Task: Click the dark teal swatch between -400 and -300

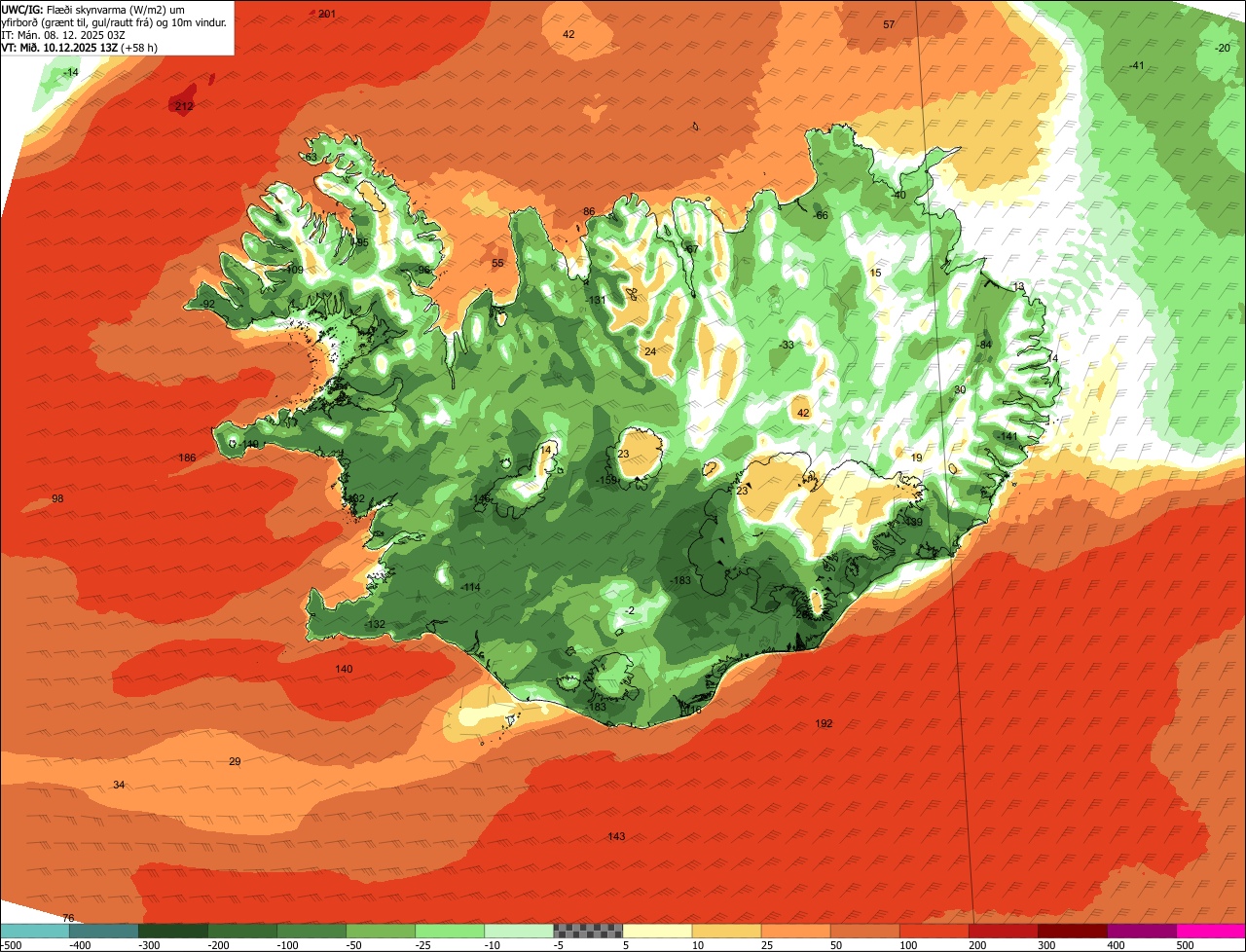Action: click(x=104, y=931)
